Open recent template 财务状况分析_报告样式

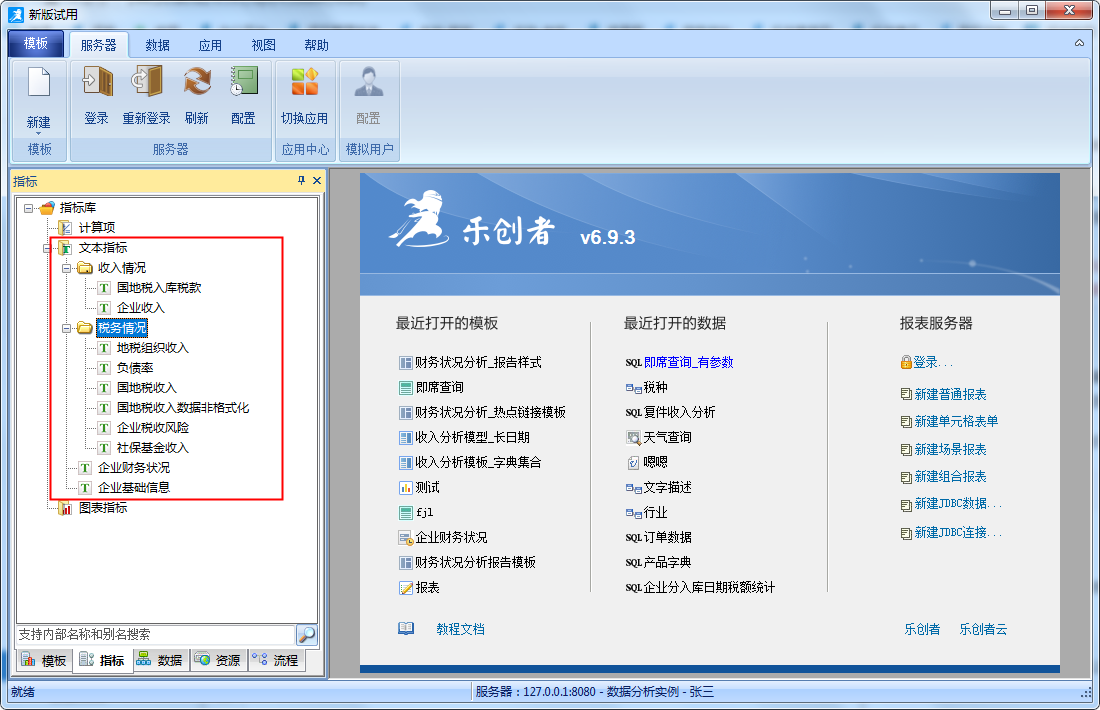tap(477, 363)
